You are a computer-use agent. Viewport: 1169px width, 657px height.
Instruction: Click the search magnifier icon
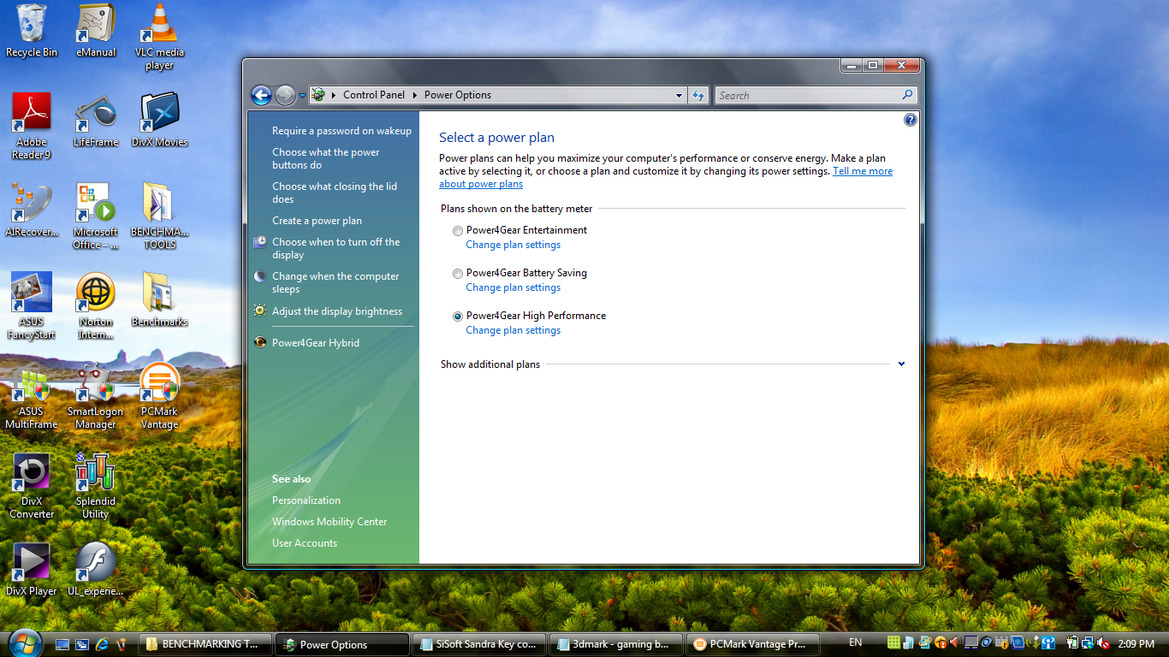tap(907, 95)
